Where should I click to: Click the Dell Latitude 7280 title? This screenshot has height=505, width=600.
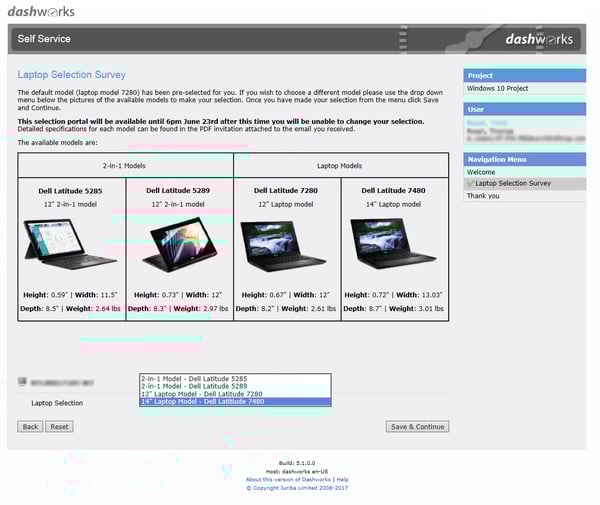click(x=286, y=191)
